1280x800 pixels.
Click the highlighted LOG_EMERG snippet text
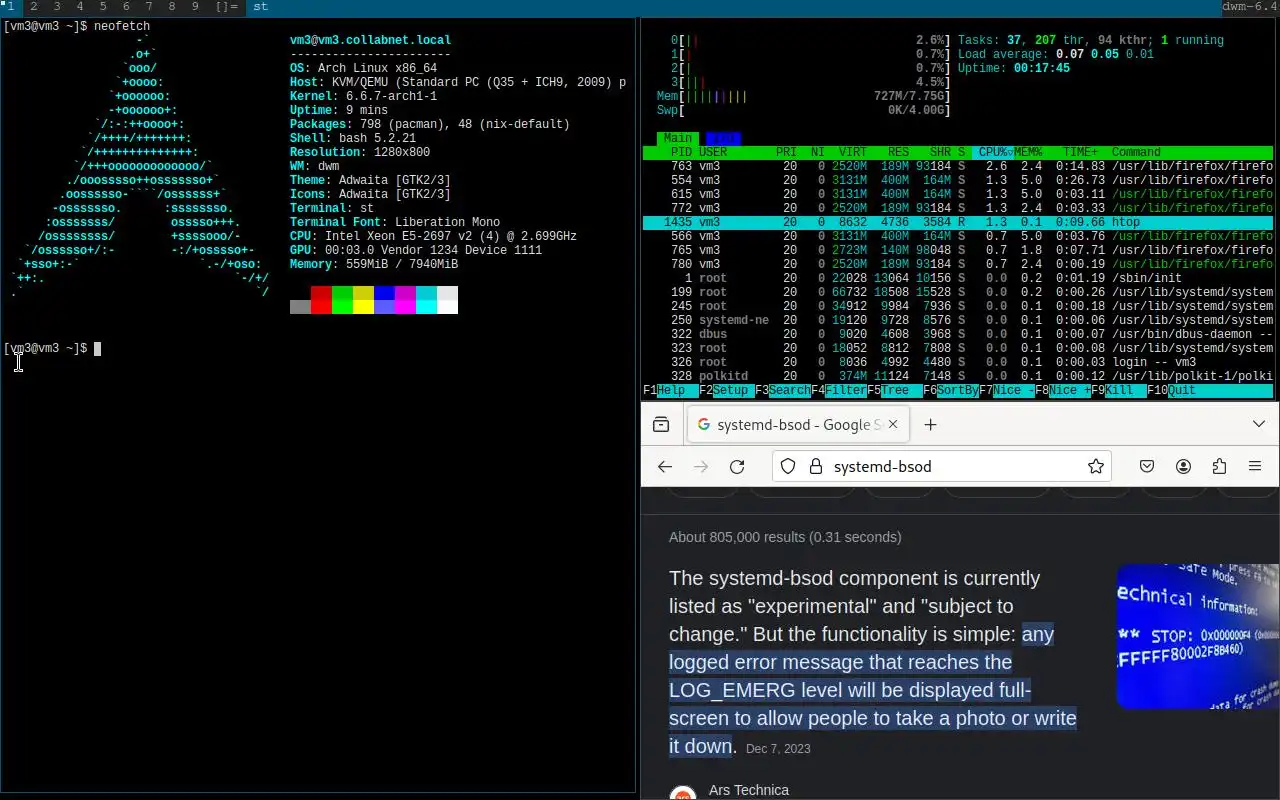872,690
